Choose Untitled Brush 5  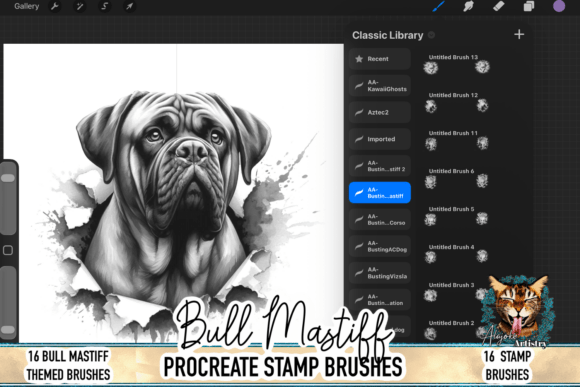457,216
